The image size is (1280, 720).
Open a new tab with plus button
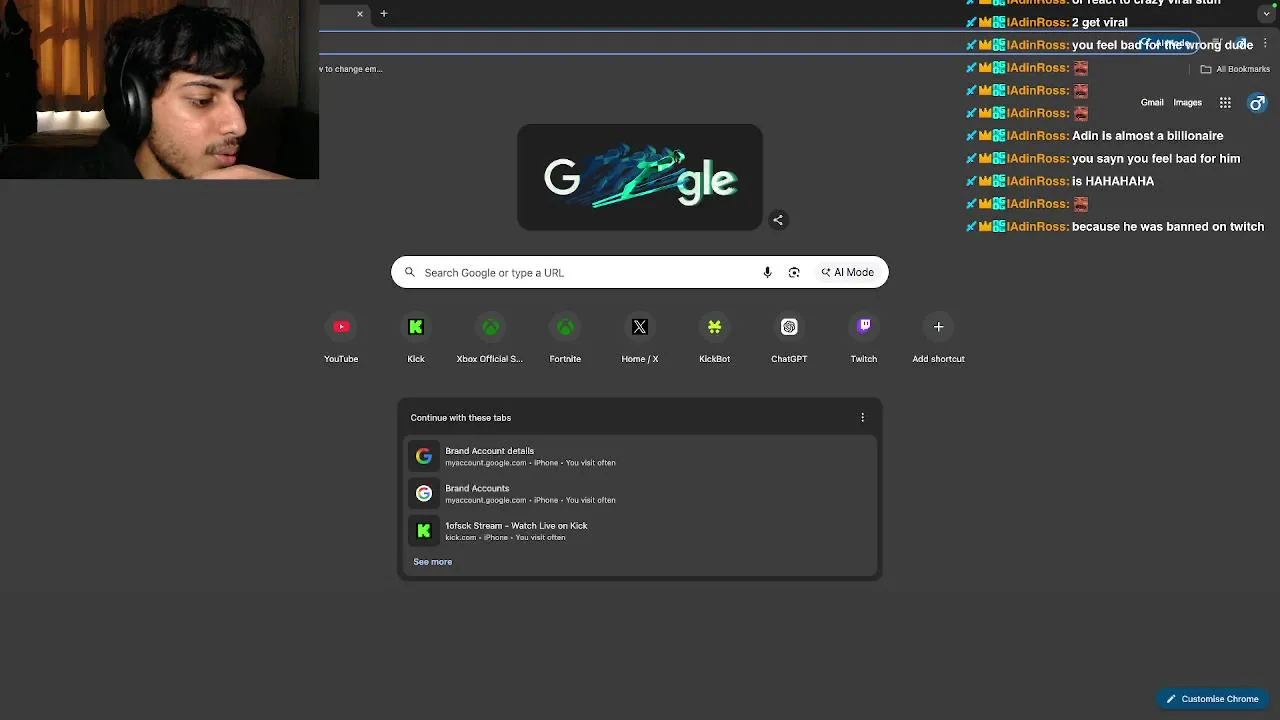point(383,14)
